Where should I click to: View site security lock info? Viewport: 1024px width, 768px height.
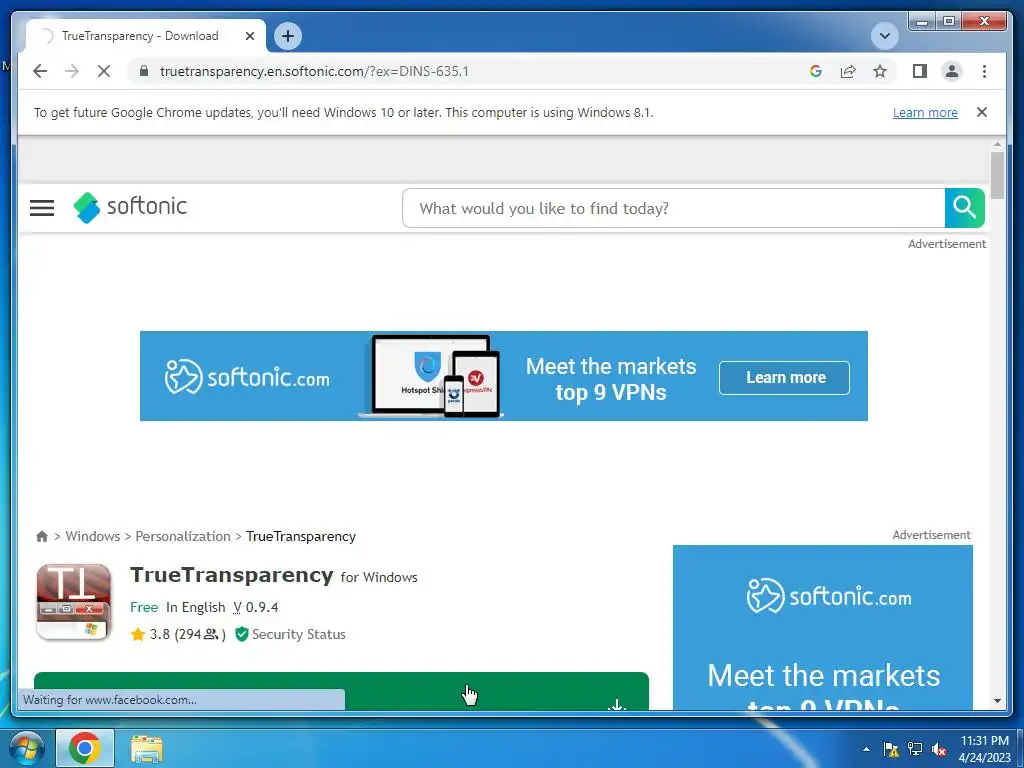pyautogui.click(x=144, y=71)
